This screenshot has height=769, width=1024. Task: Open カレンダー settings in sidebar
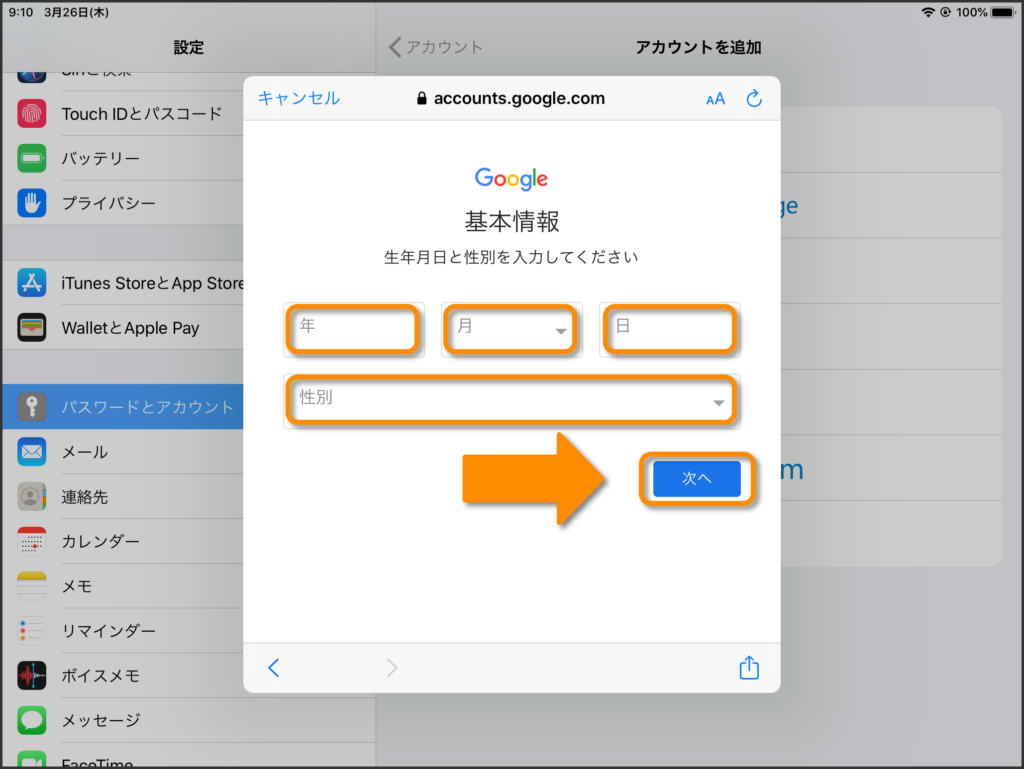100,541
